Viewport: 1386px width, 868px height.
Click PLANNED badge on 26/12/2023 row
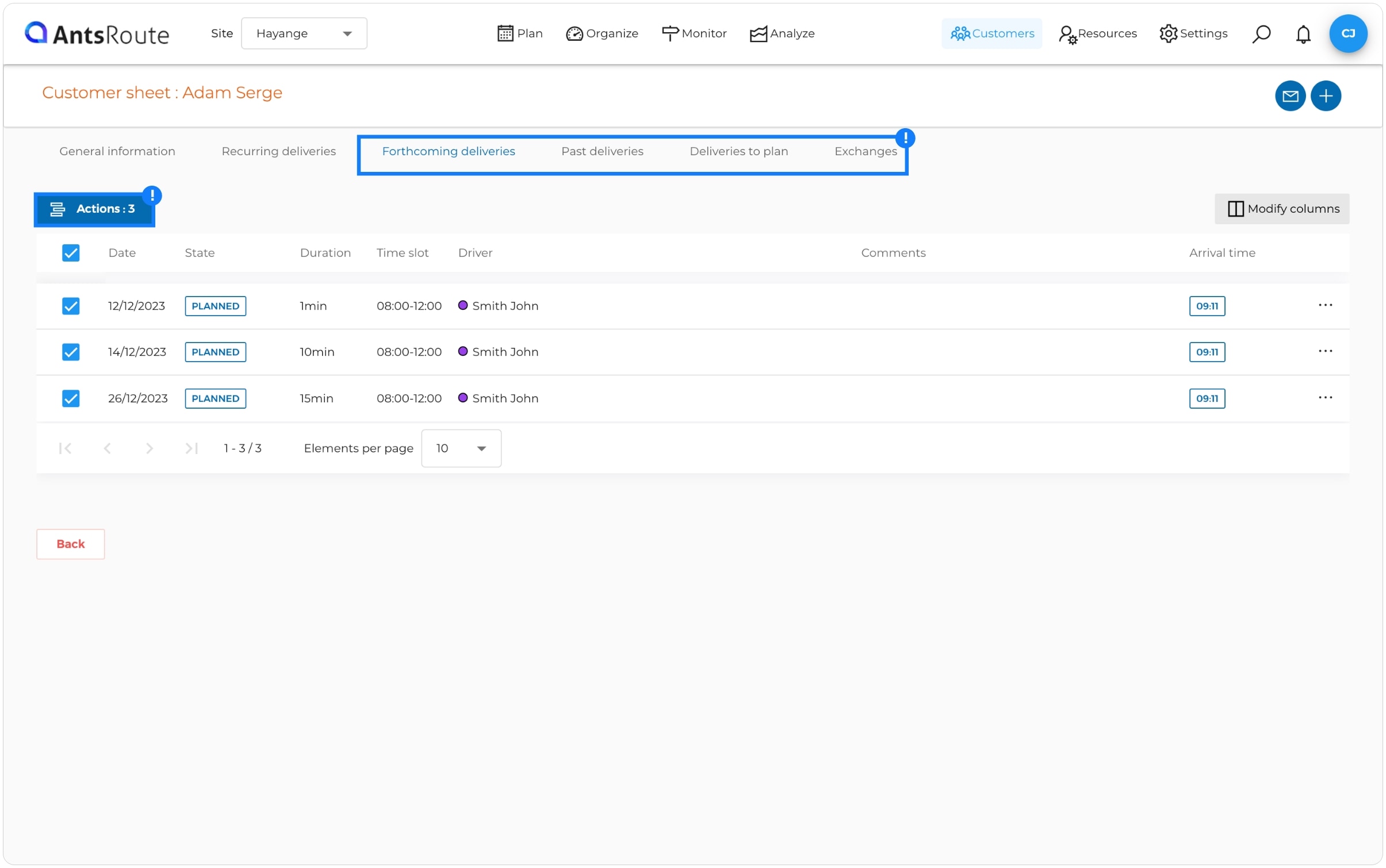pyautogui.click(x=215, y=398)
